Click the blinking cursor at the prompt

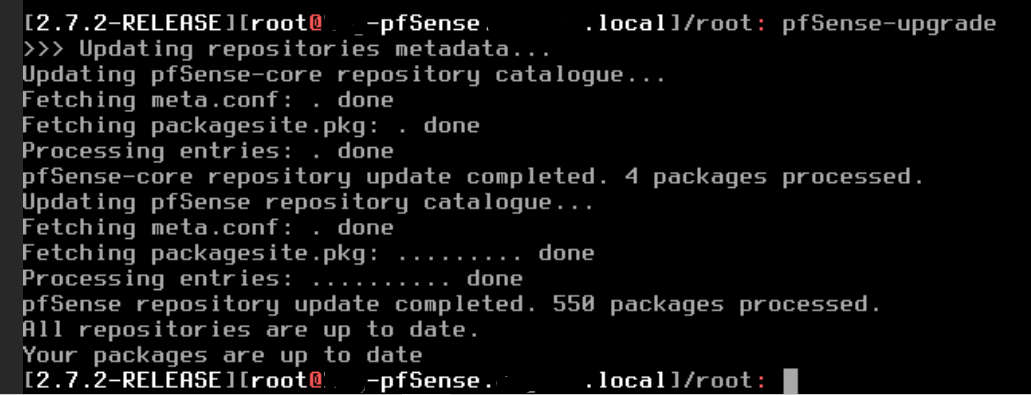(x=790, y=381)
